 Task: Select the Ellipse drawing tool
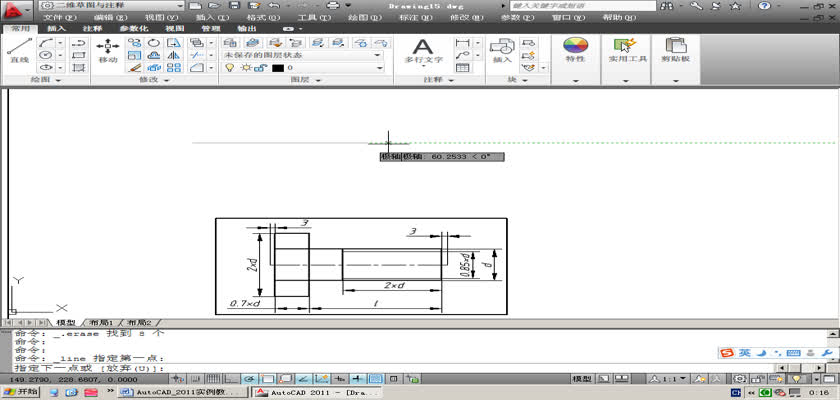[46, 67]
